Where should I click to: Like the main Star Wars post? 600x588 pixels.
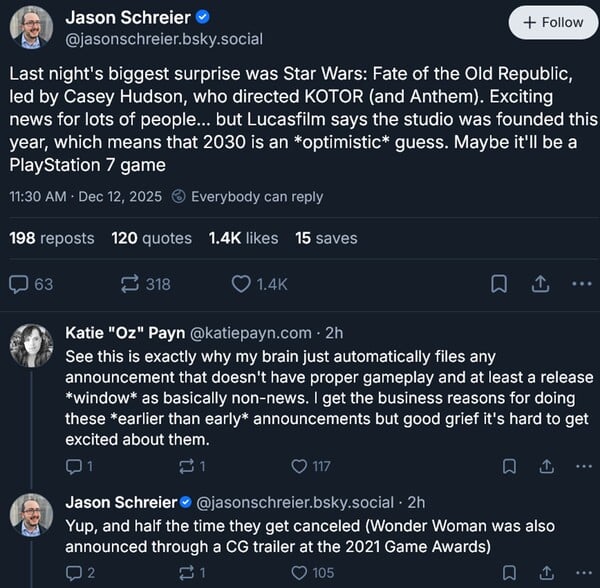(x=241, y=284)
